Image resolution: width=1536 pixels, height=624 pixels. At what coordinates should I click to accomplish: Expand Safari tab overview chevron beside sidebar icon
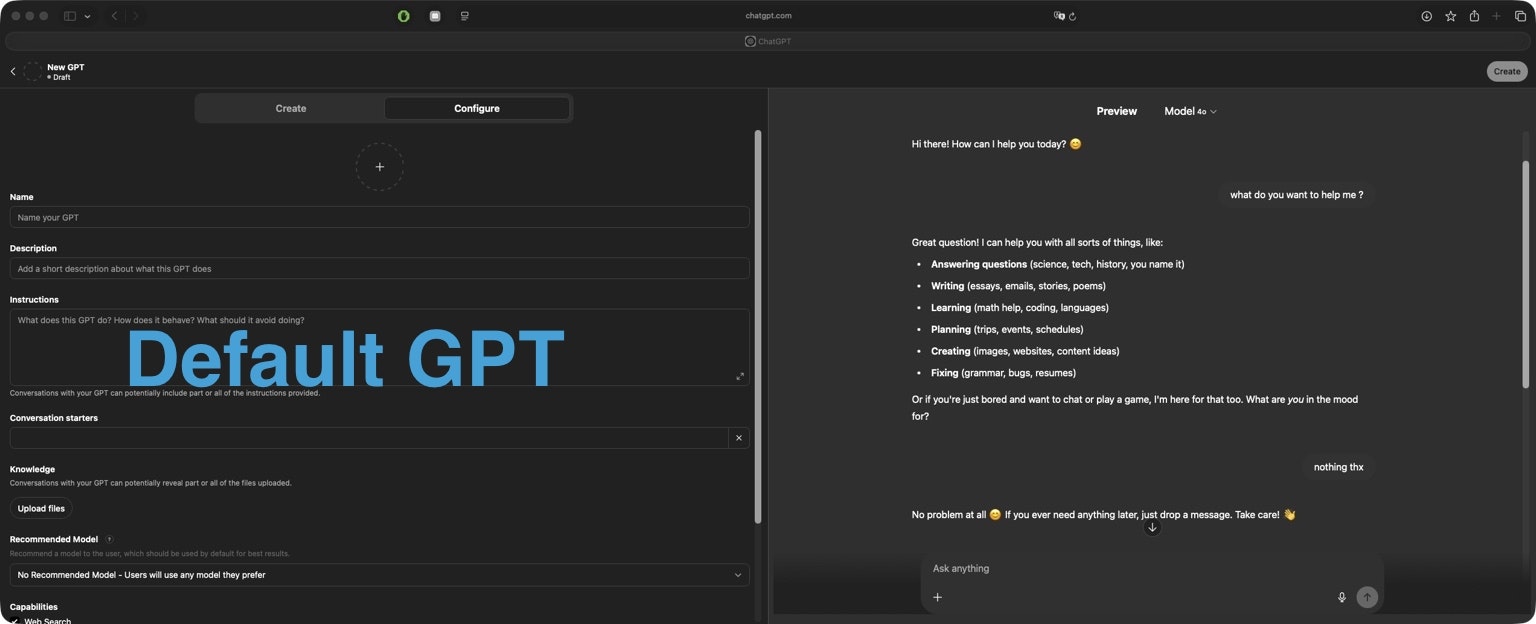coord(88,15)
